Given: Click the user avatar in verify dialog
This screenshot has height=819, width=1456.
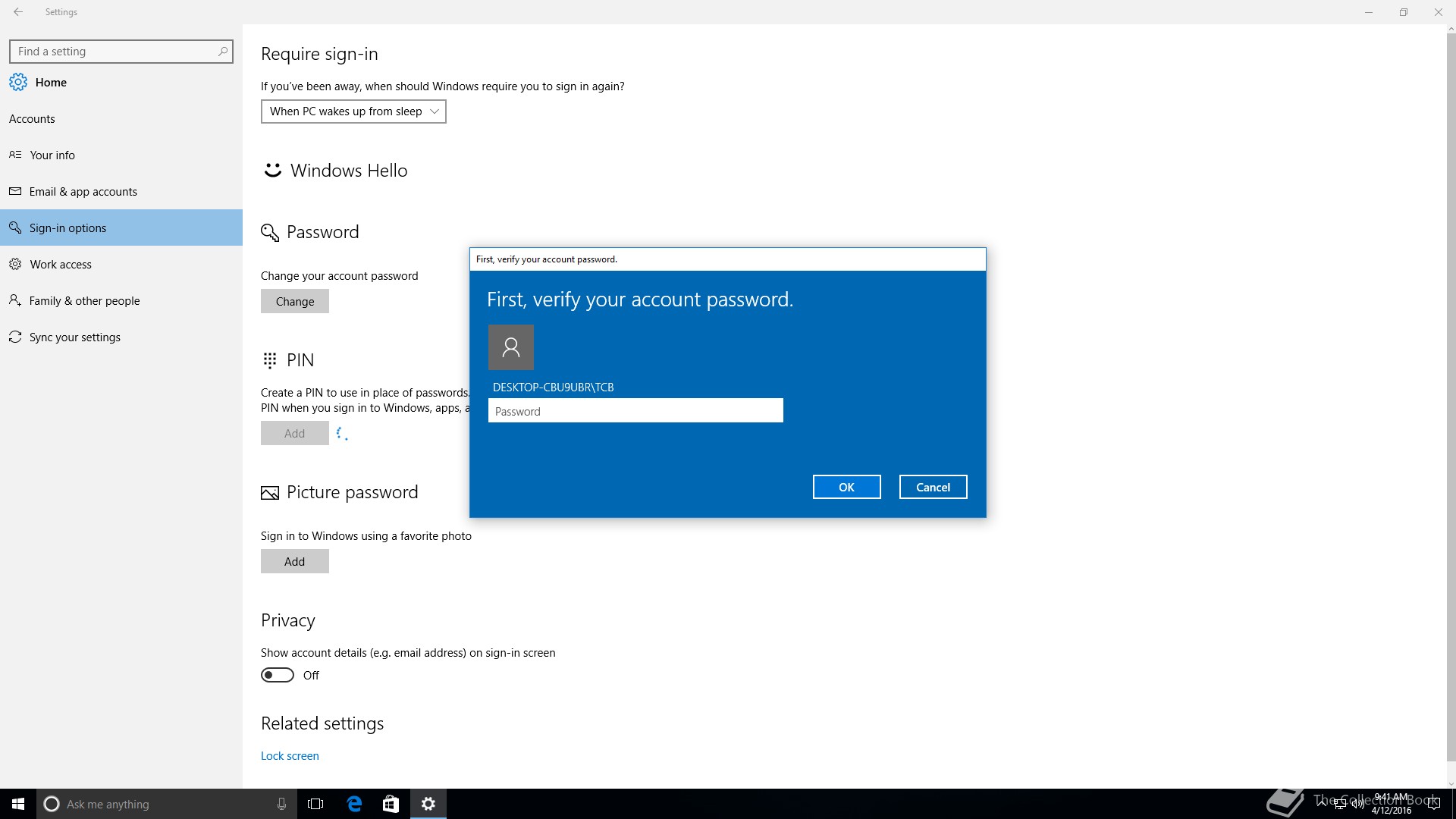Looking at the screenshot, I should pyautogui.click(x=511, y=347).
